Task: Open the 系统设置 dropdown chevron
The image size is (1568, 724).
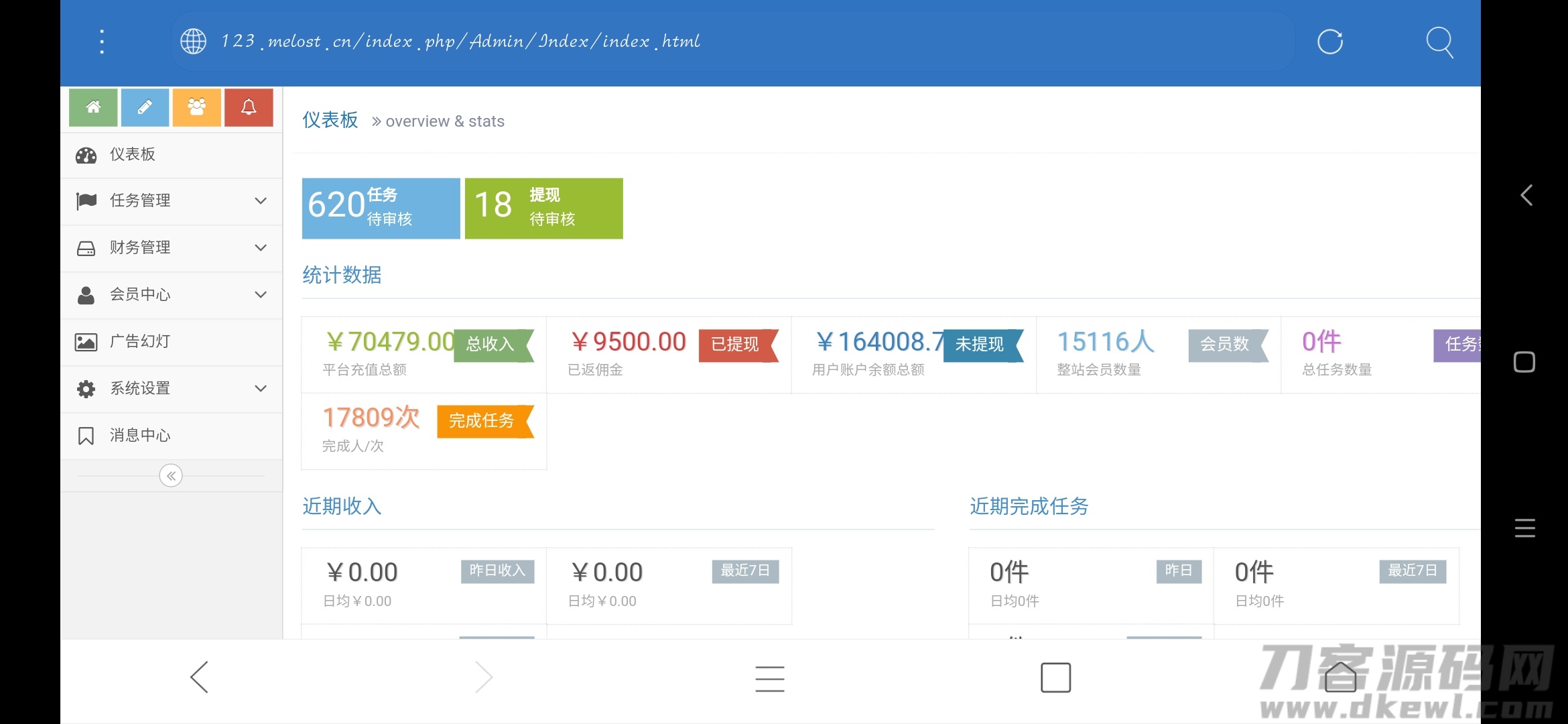Action: [x=261, y=389]
